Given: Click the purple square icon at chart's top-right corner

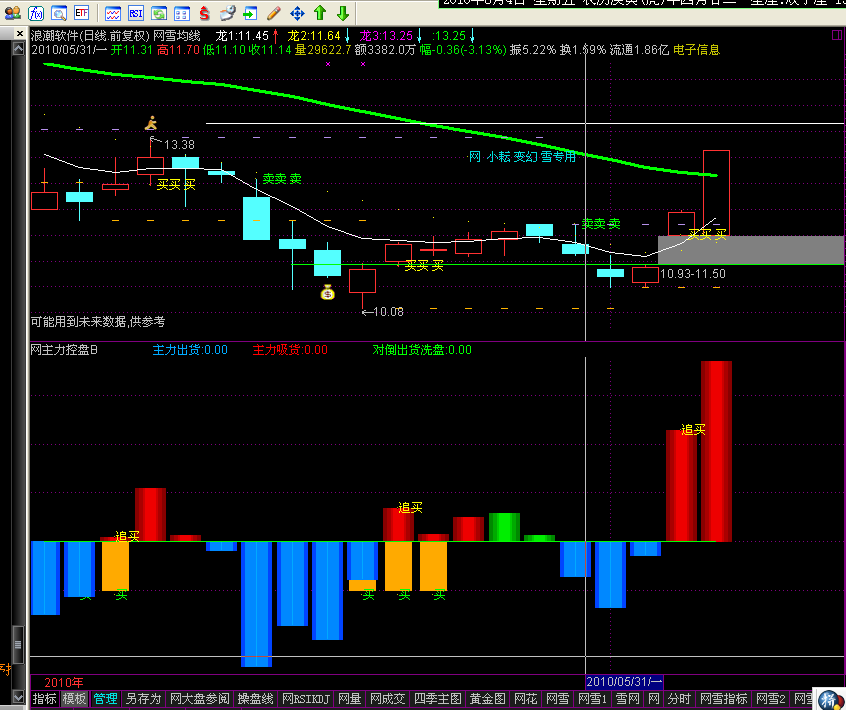Looking at the screenshot, I should click(x=837, y=35).
